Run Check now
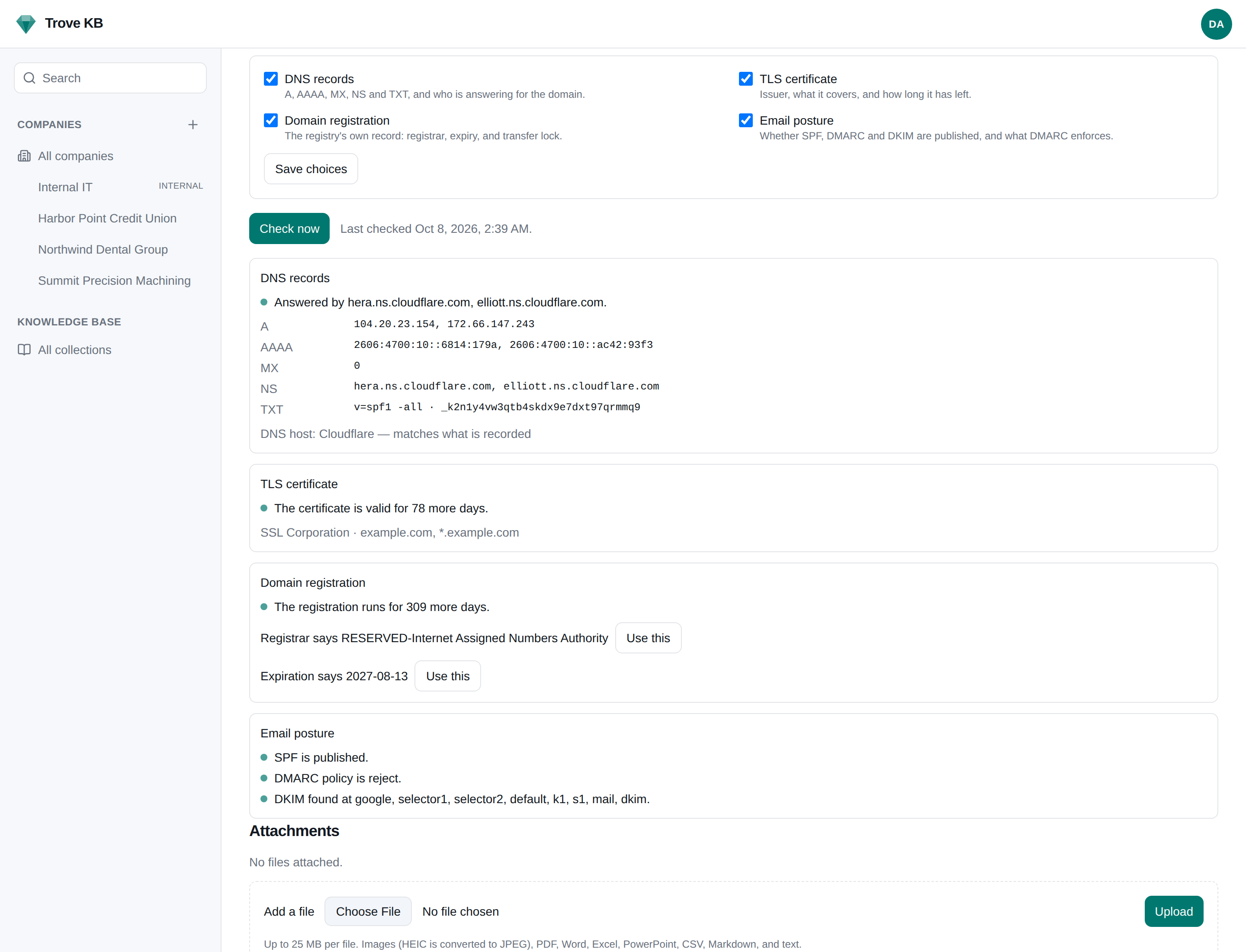1246x952 pixels. [289, 228]
